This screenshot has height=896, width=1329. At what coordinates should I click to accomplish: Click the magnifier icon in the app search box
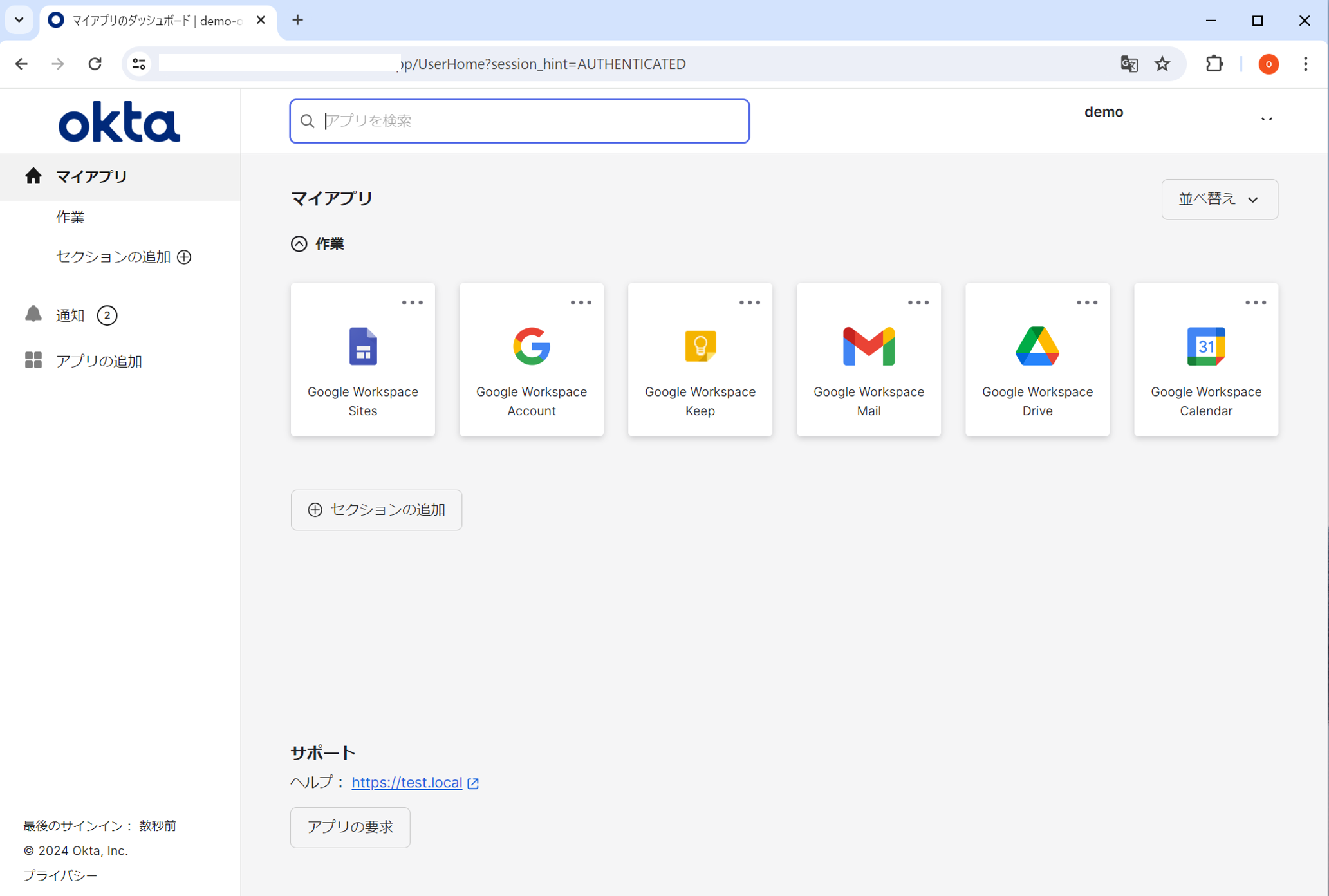[x=308, y=121]
